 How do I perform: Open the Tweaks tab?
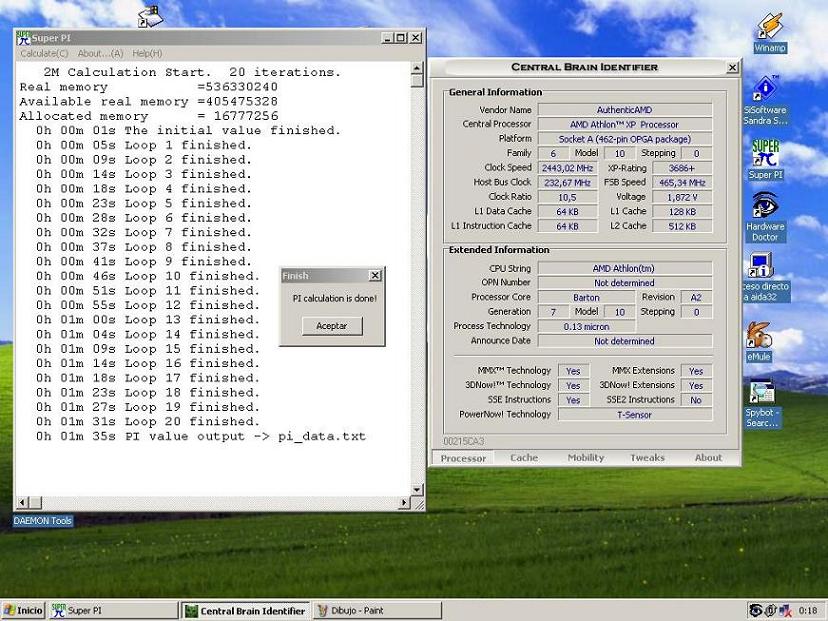click(x=647, y=458)
